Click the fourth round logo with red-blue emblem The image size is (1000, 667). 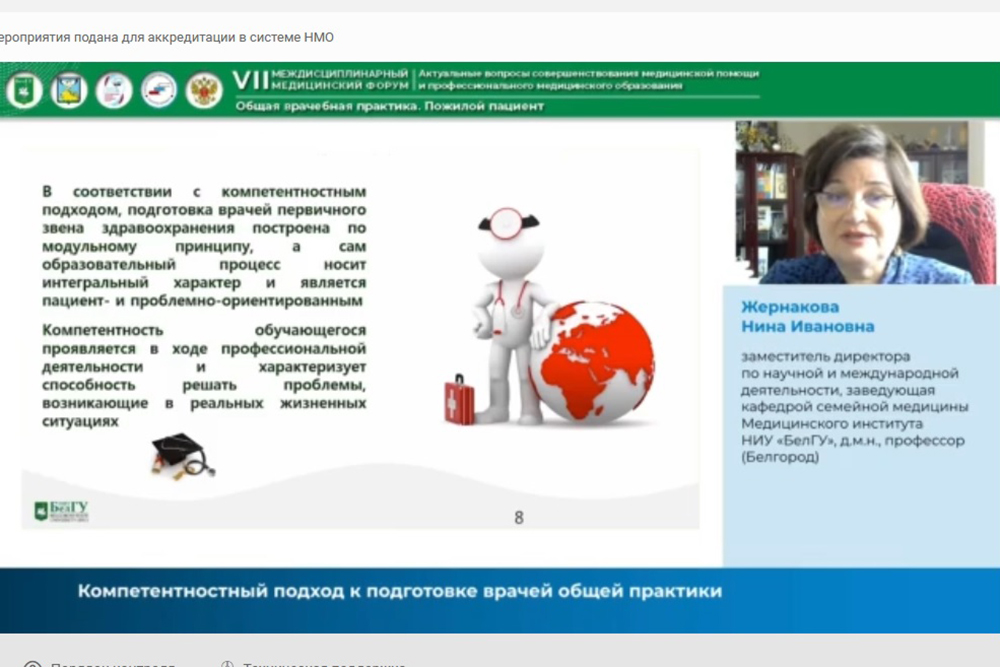coord(159,90)
